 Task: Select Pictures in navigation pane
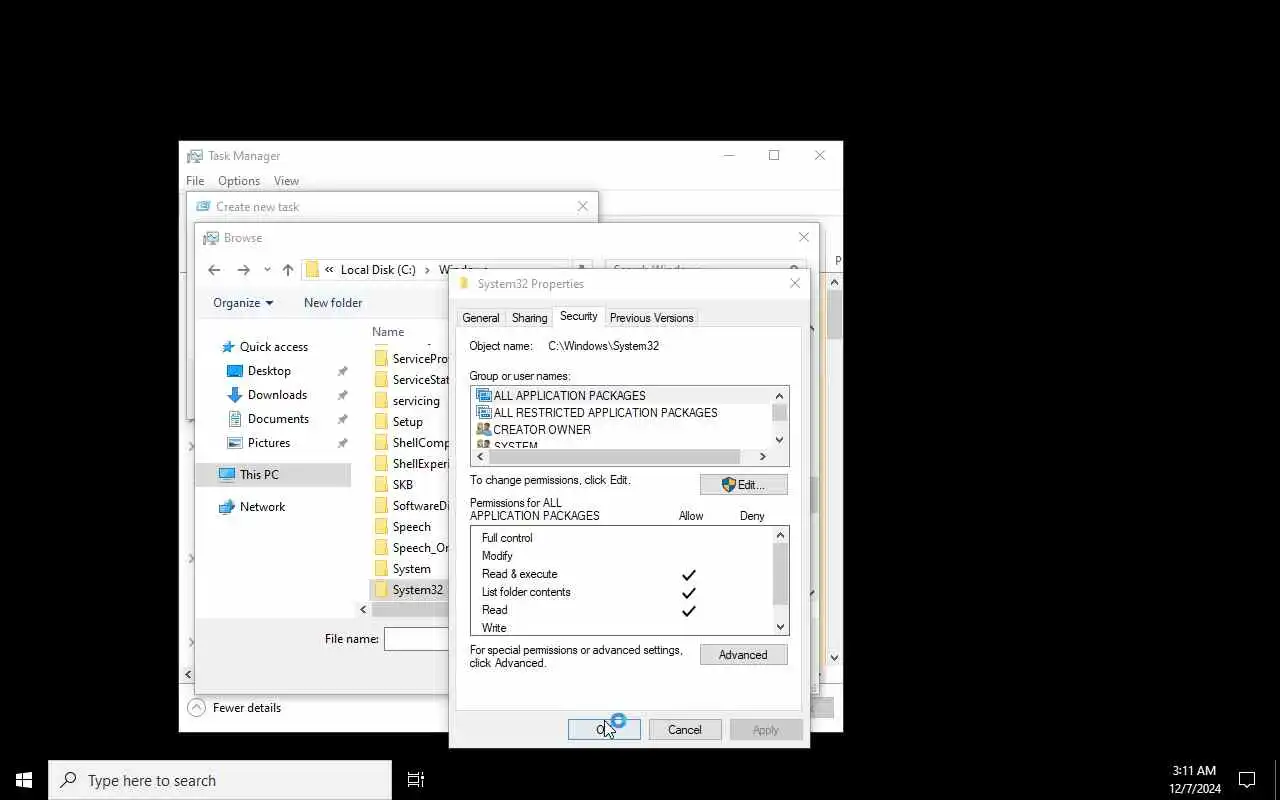click(269, 443)
